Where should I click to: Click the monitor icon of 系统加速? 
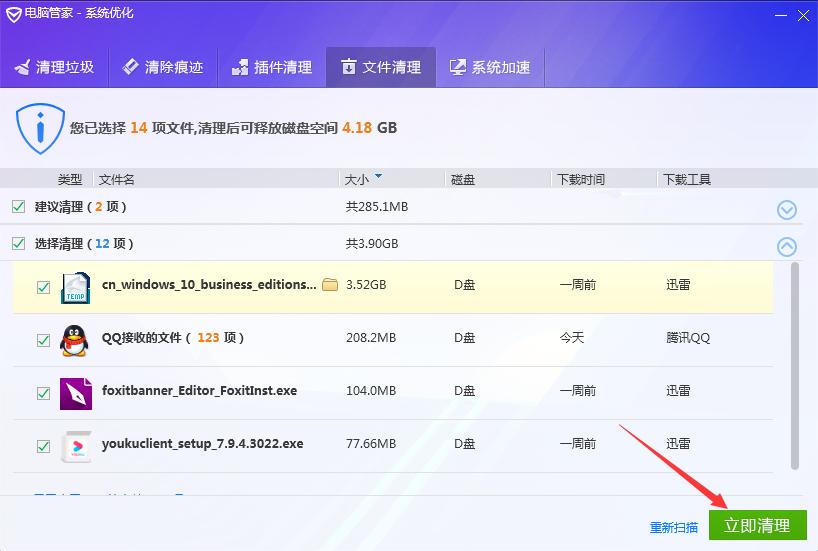tap(458, 67)
